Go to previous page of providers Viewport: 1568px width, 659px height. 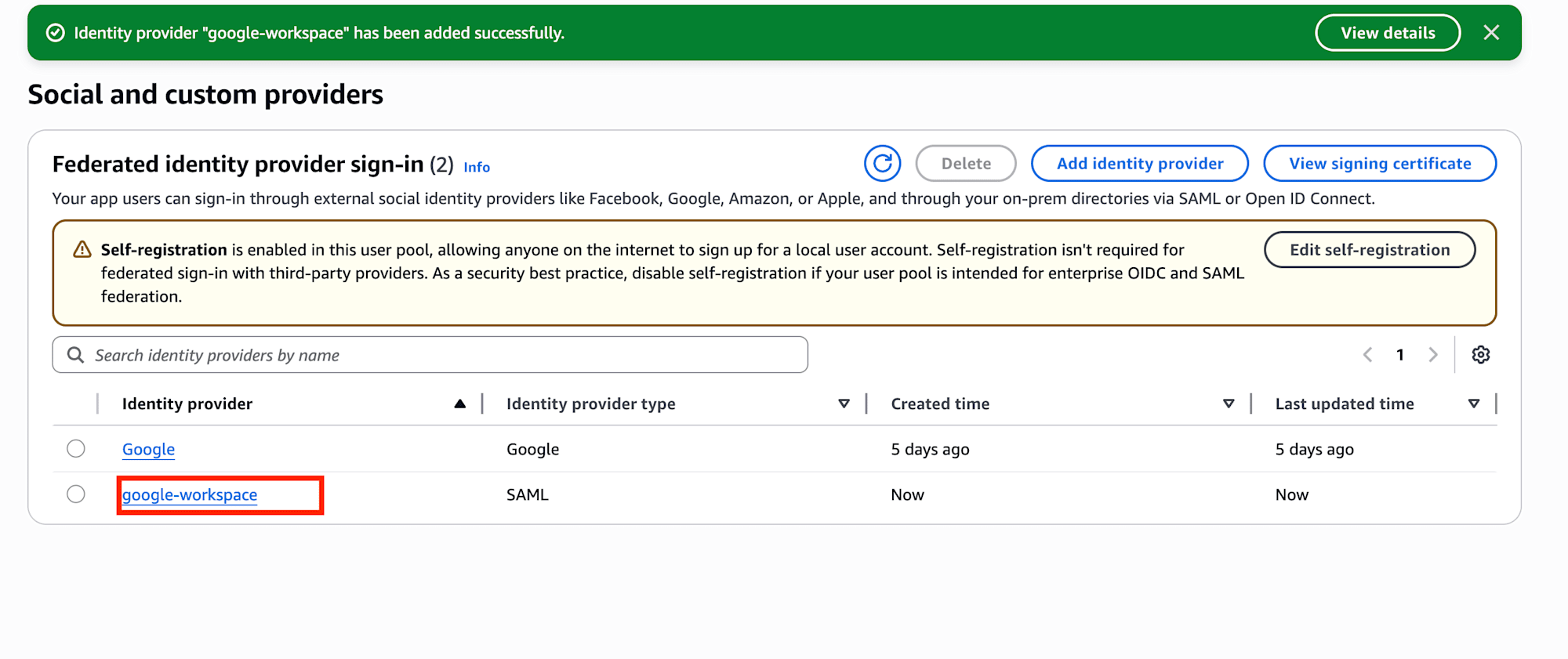tap(1367, 355)
